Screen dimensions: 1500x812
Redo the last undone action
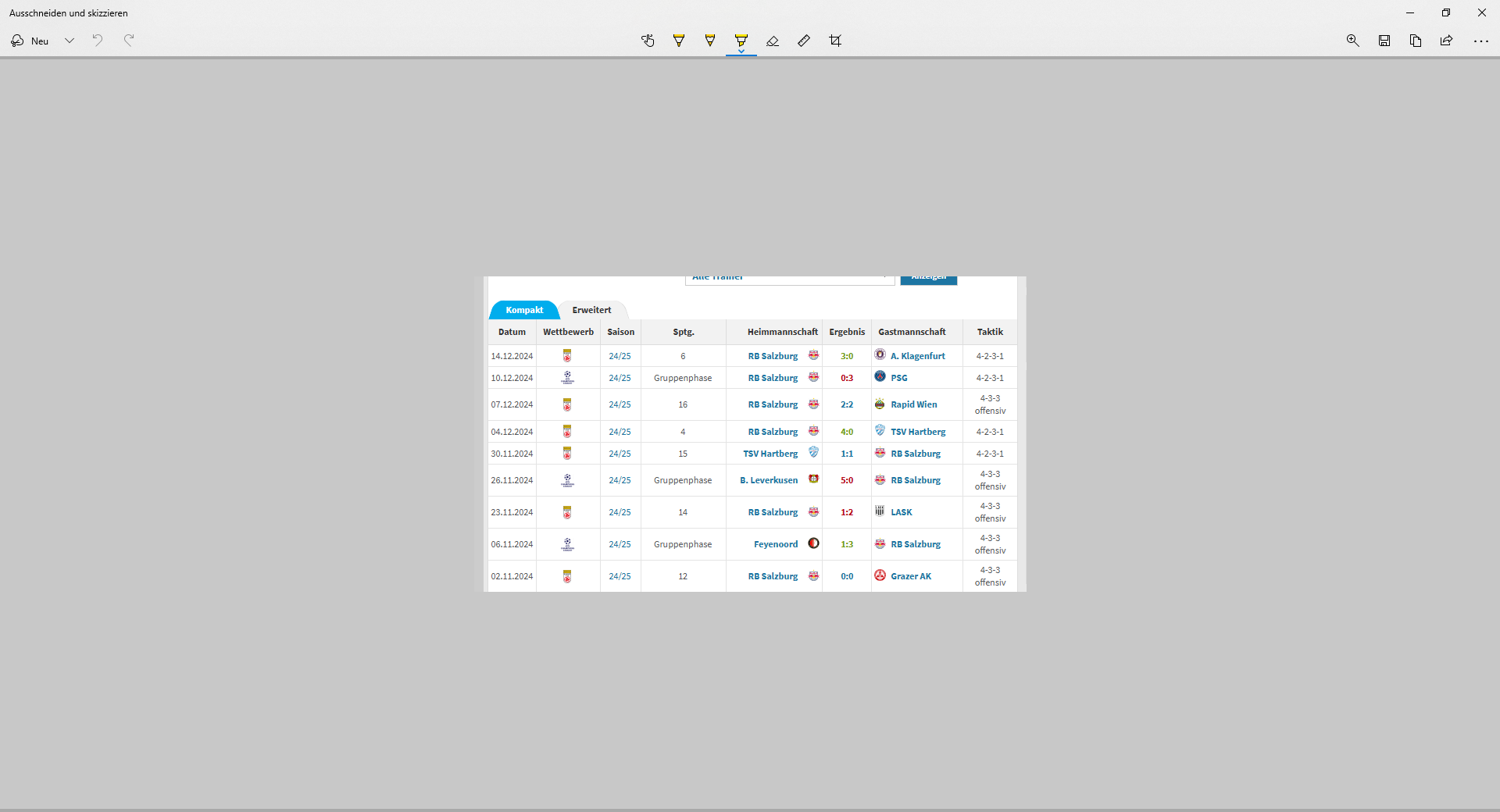(x=129, y=41)
